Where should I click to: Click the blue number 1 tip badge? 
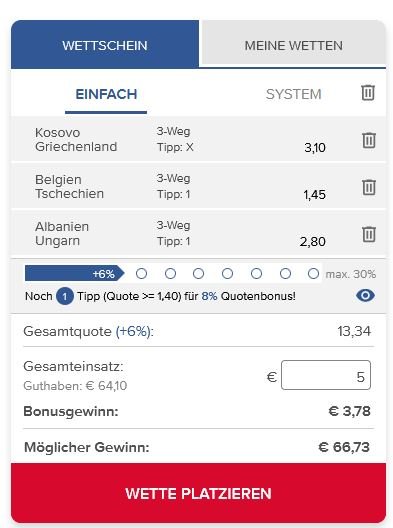click(x=65, y=296)
